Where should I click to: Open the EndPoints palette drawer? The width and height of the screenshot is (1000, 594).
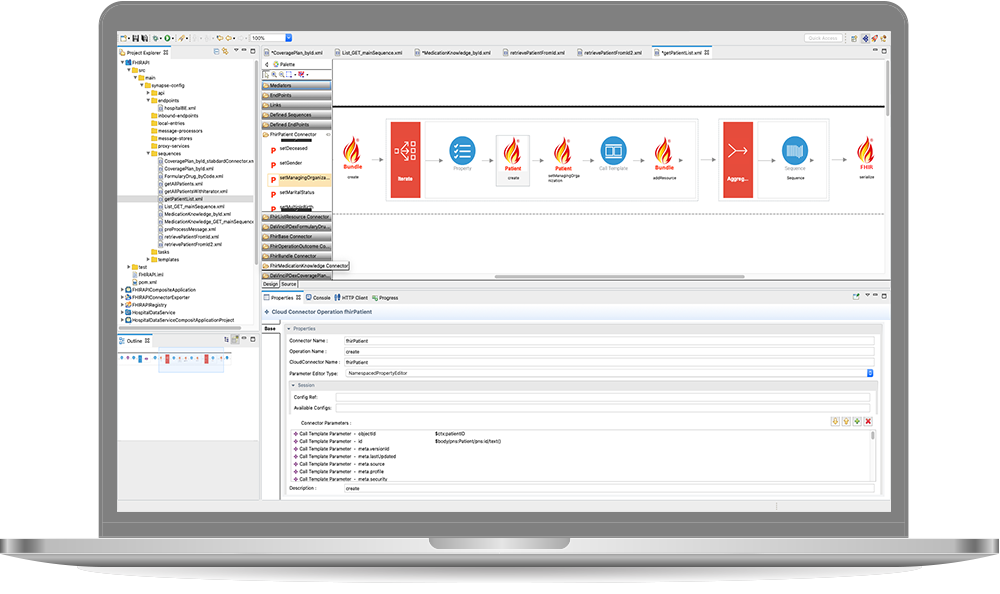click(x=297, y=95)
